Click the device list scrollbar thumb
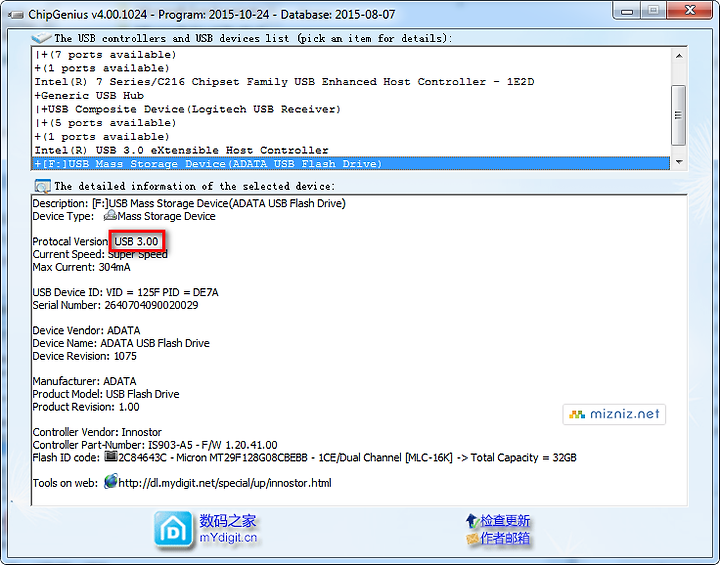Image resolution: width=720 pixels, height=565 pixels. click(x=679, y=115)
